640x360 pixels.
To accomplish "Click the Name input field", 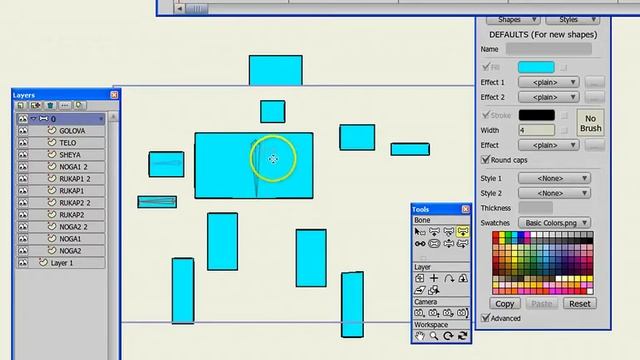I will pyautogui.click(x=549, y=49).
